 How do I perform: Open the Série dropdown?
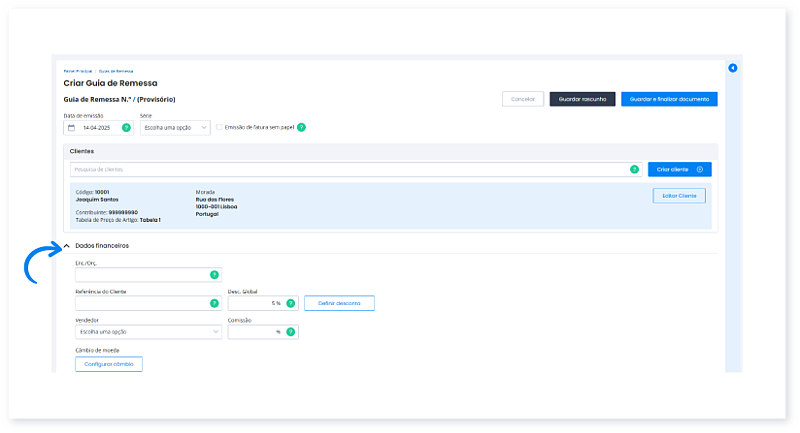coord(175,128)
